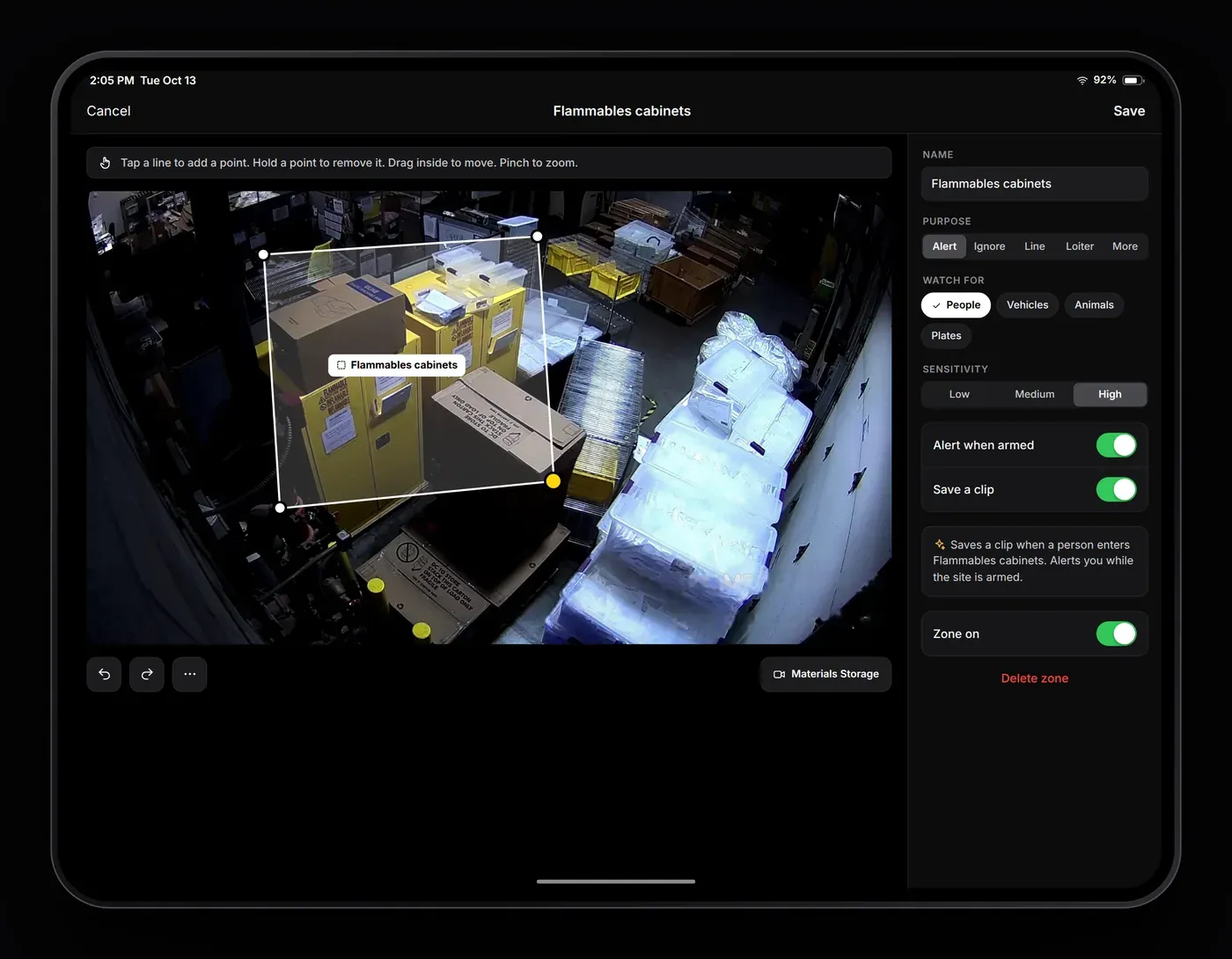Switch purpose to Ignore
This screenshot has height=959, width=1232.
click(x=989, y=246)
